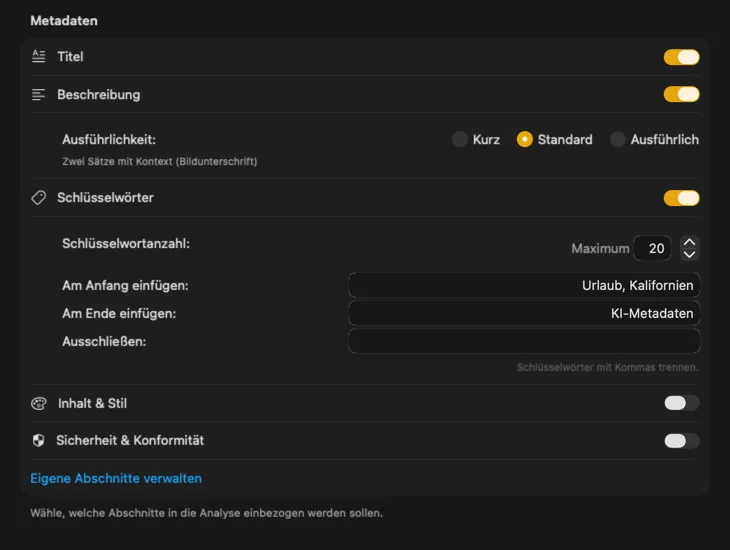This screenshot has height=550, width=730.
Task: Click the Schlüsselwörter tag icon
Action: coord(39,198)
